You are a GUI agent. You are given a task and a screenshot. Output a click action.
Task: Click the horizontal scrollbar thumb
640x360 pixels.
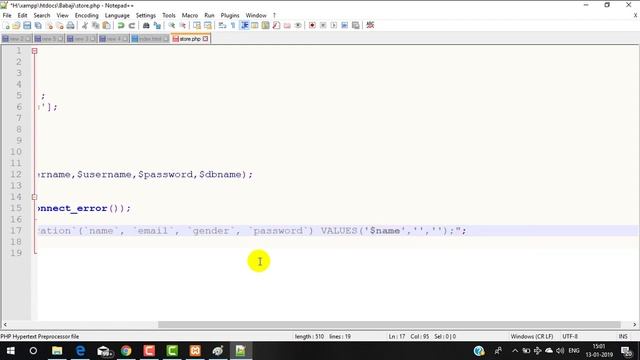[x=389, y=325]
